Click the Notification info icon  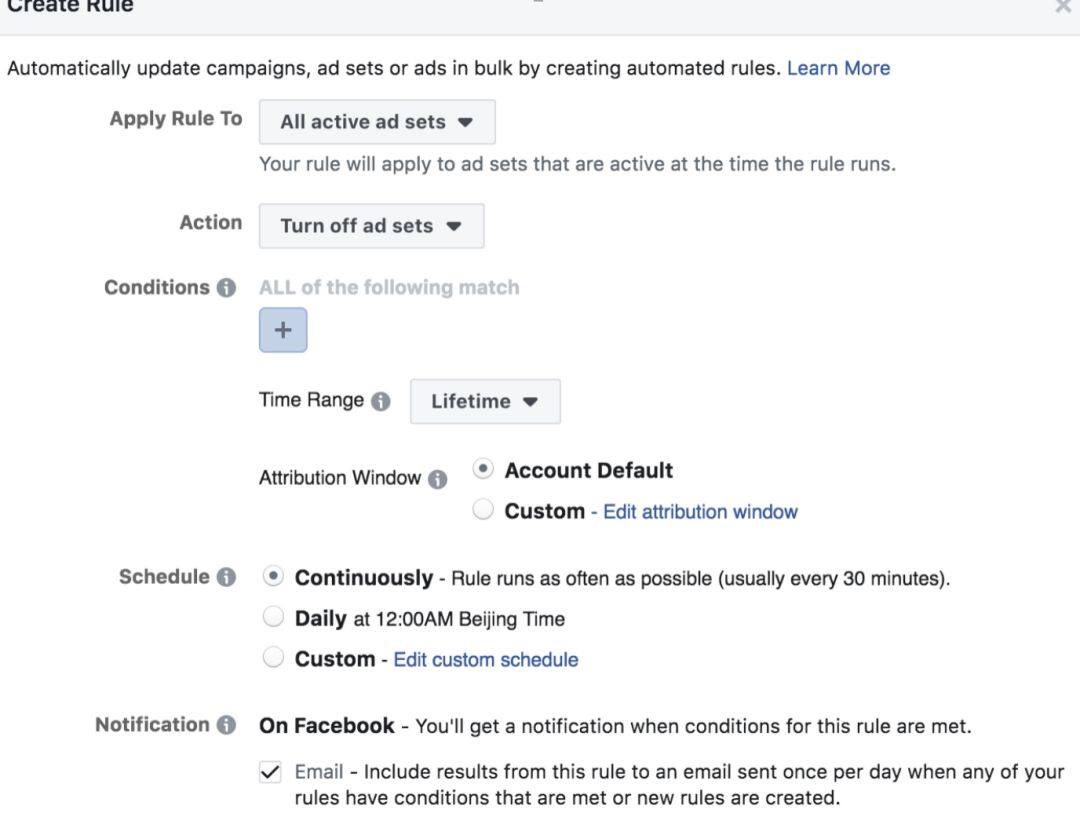[226, 725]
